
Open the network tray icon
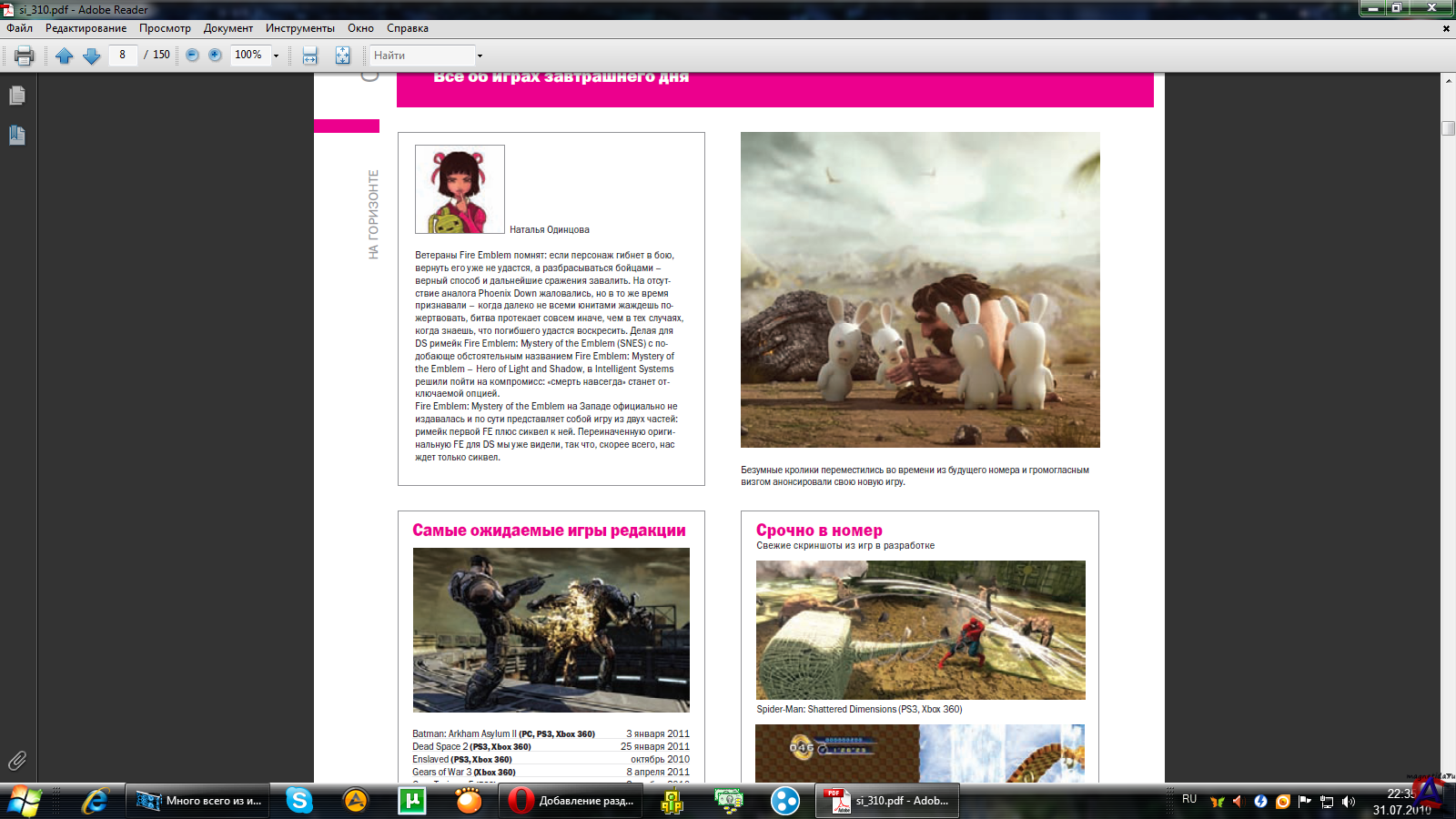[x=1327, y=802]
